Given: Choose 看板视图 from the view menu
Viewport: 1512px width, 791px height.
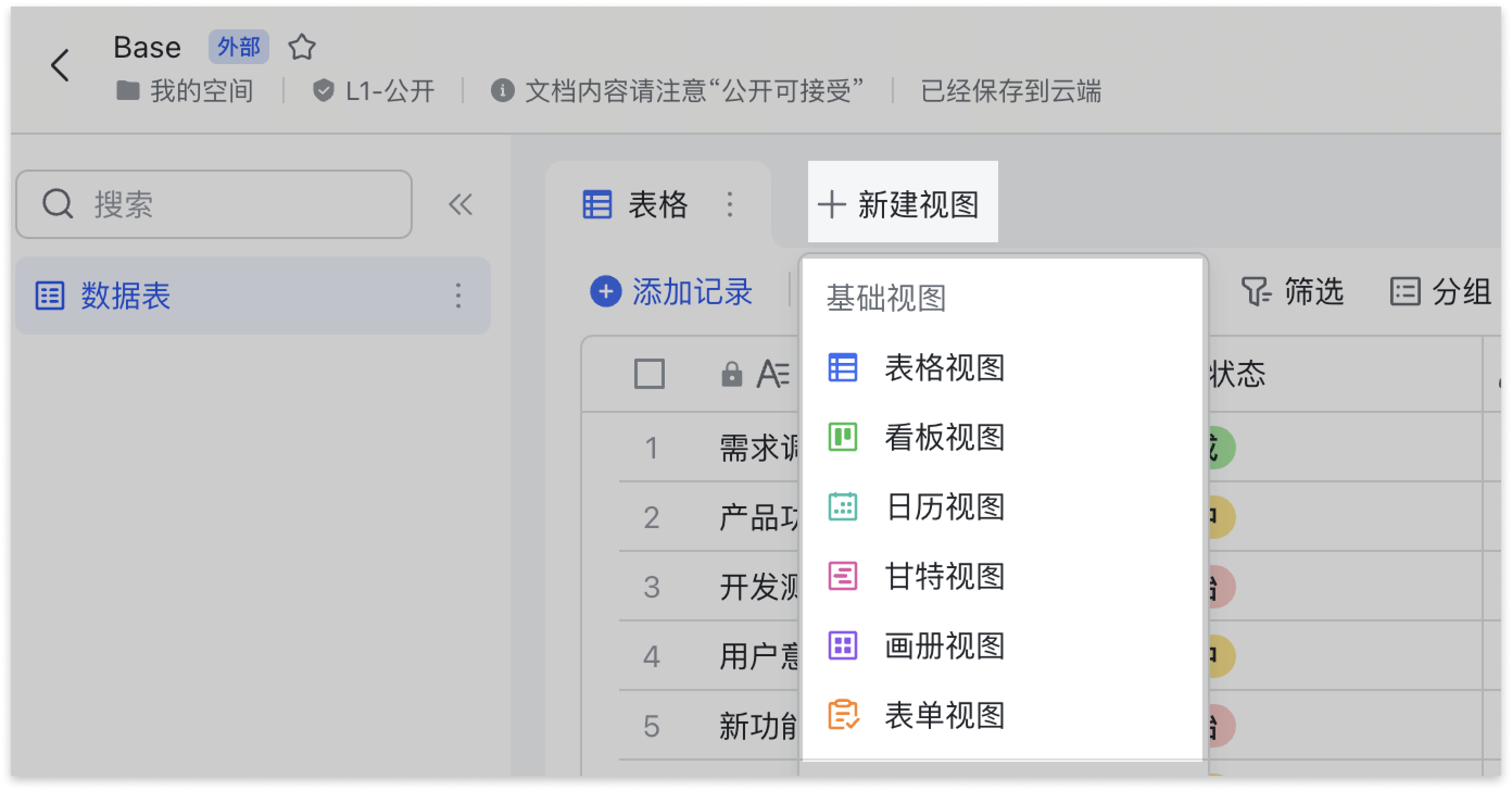Looking at the screenshot, I should click(1003, 437).
